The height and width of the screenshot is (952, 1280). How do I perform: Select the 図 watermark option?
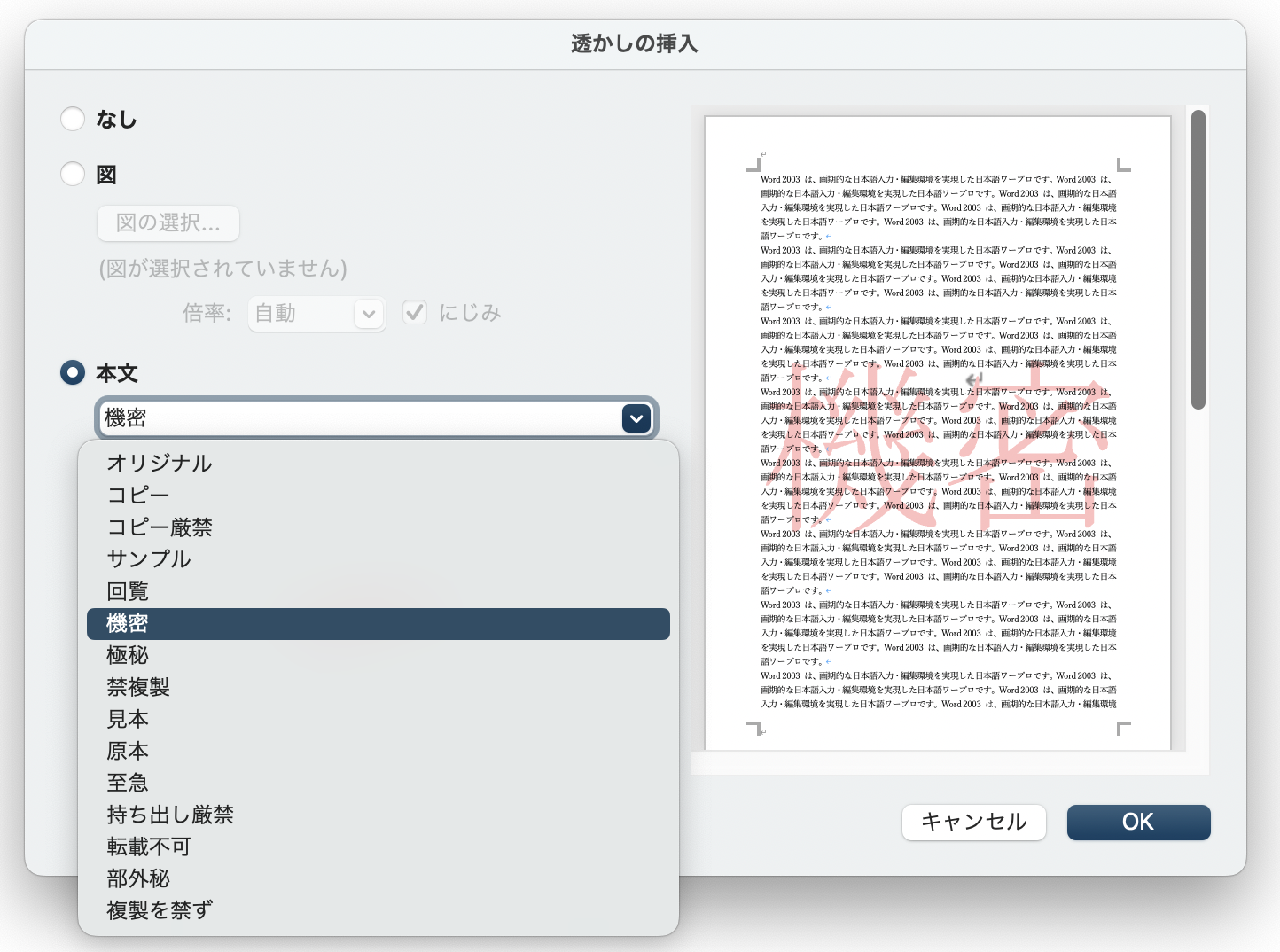coord(73,174)
